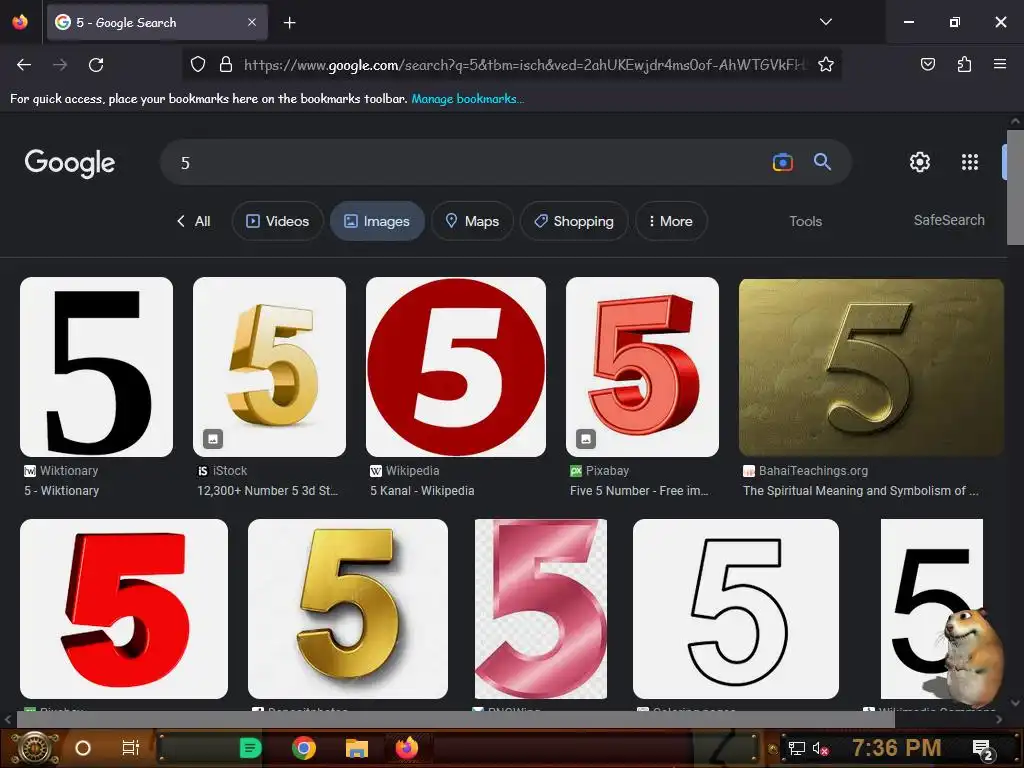Open 5 Kanal red circle image

pyautogui.click(x=456, y=367)
